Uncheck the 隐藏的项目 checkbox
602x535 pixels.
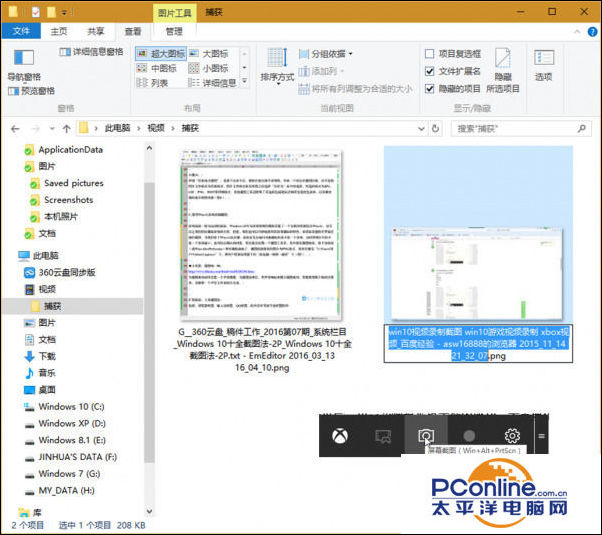click(x=430, y=88)
